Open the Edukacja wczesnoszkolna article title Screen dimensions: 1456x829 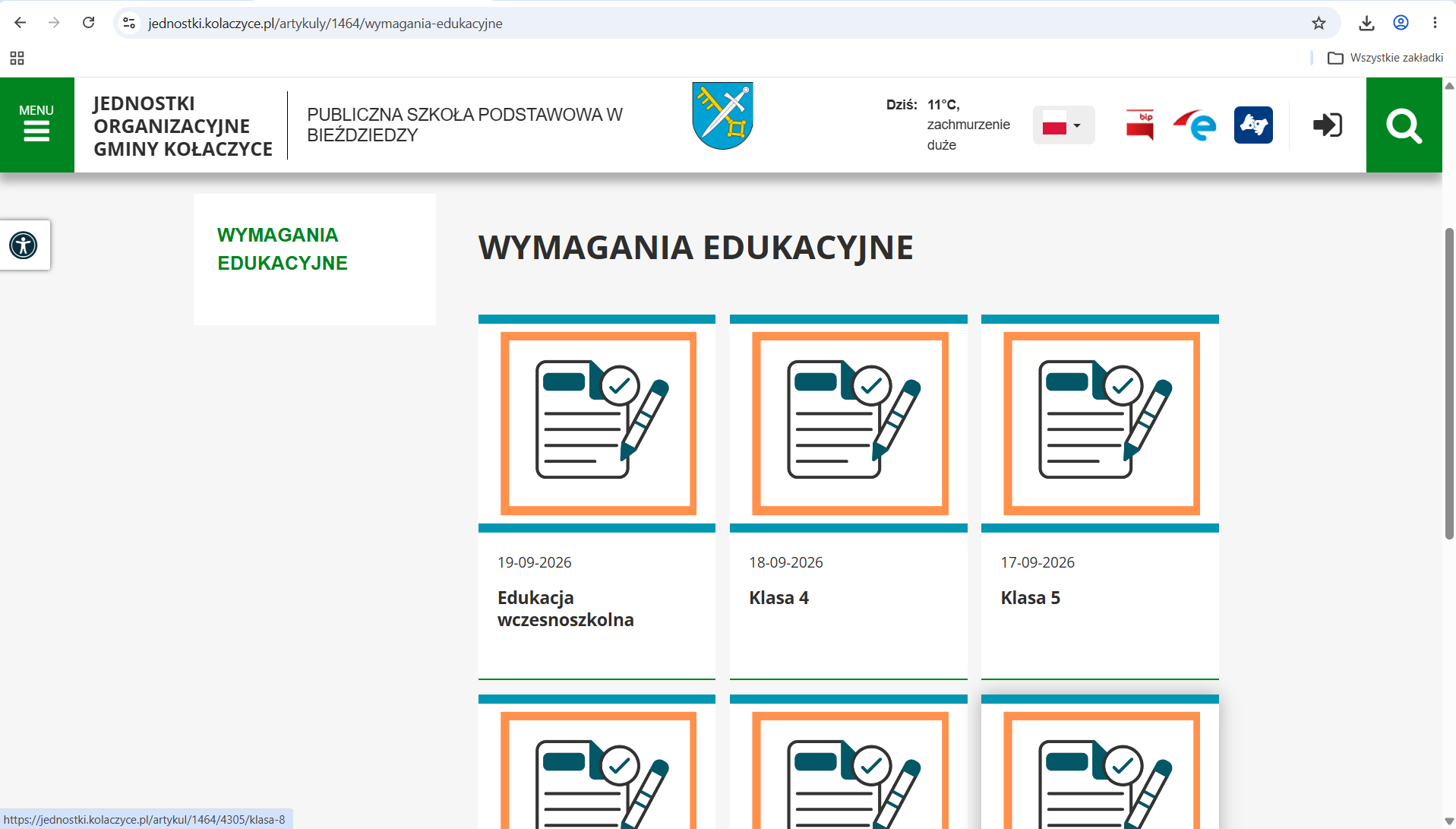pos(565,609)
